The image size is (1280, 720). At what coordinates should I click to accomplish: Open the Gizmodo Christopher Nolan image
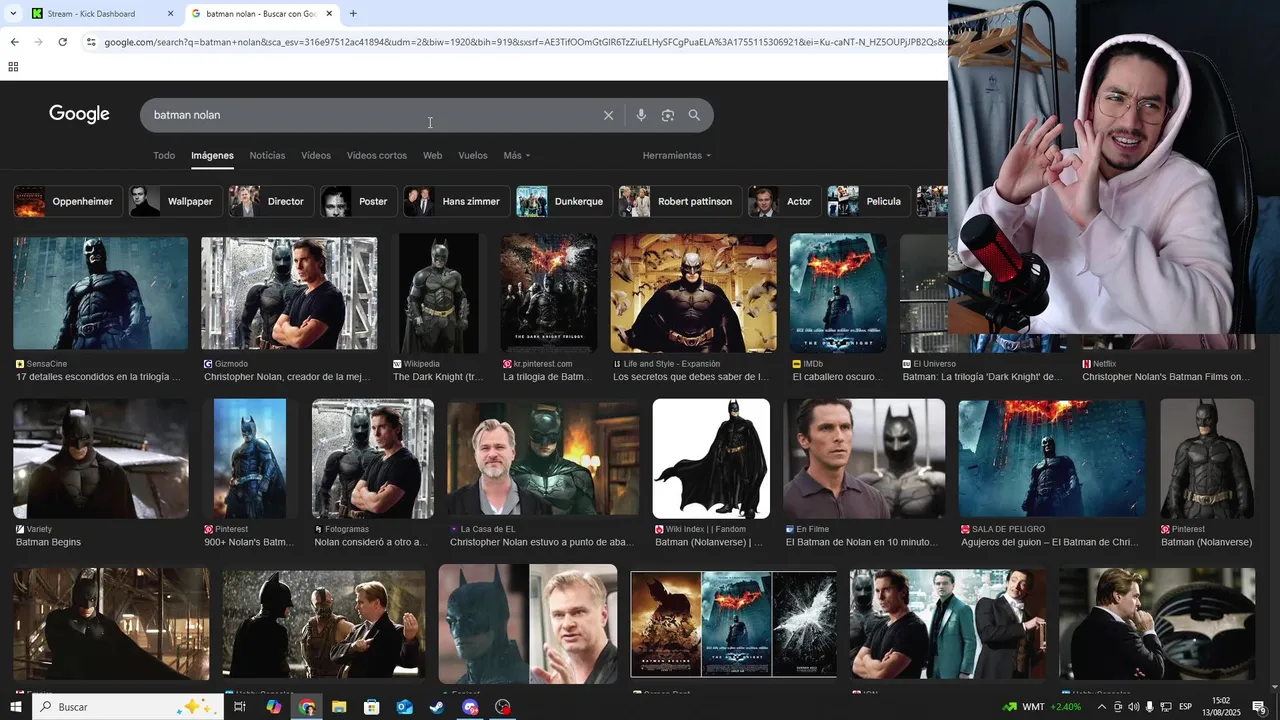tap(289, 294)
